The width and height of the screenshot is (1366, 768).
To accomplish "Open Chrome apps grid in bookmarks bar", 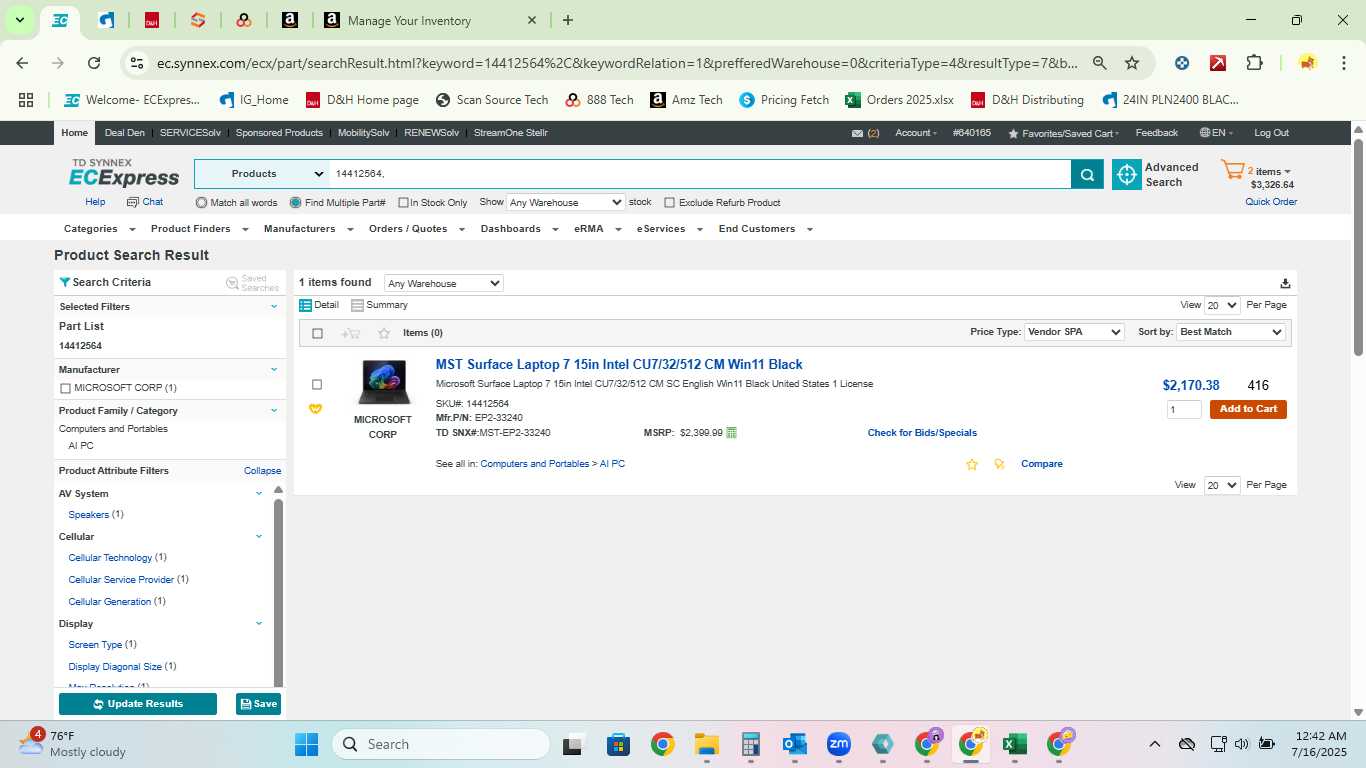I will (x=26, y=100).
